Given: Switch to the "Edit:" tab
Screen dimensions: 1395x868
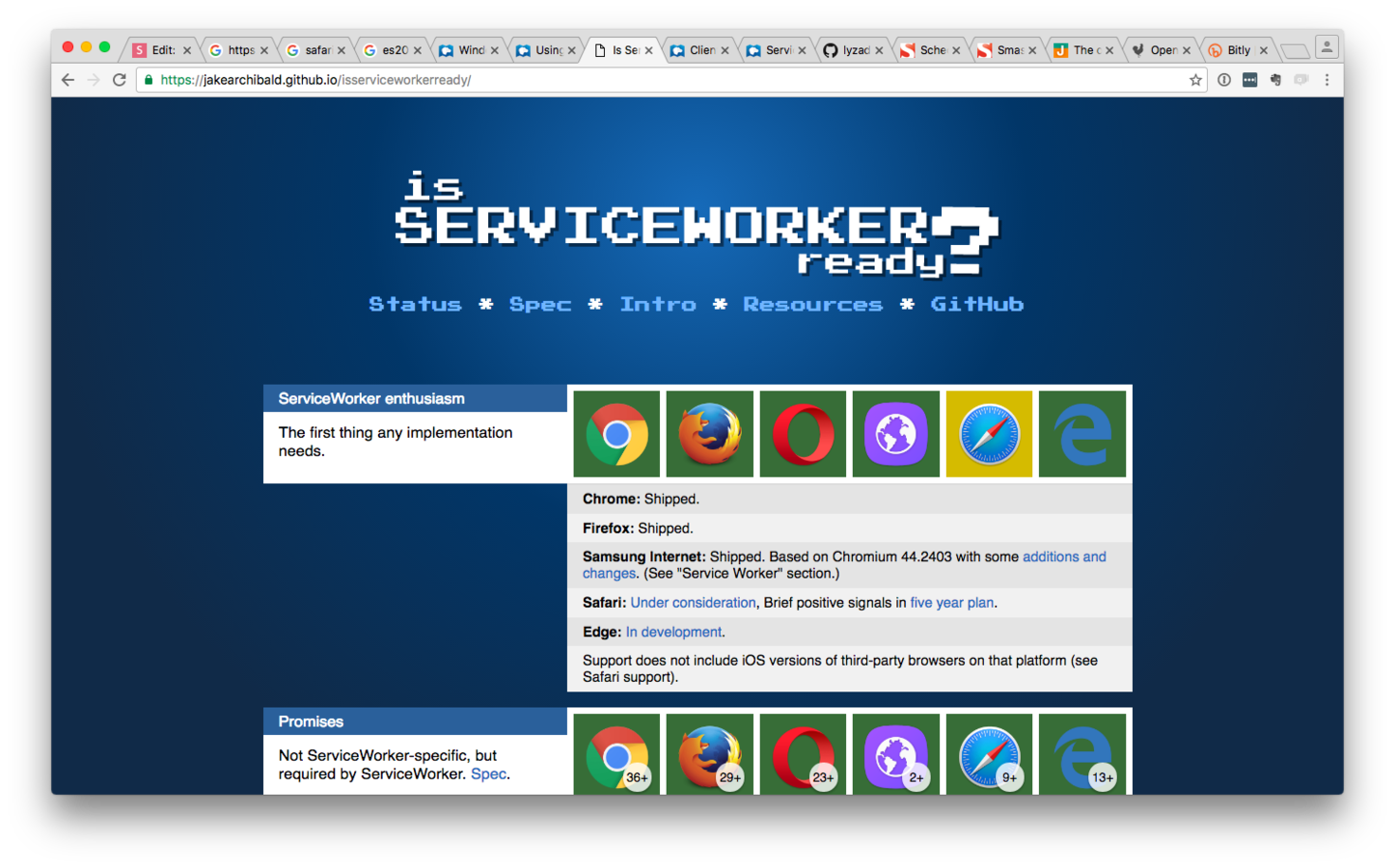Looking at the screenshot, I should point(162,50).
